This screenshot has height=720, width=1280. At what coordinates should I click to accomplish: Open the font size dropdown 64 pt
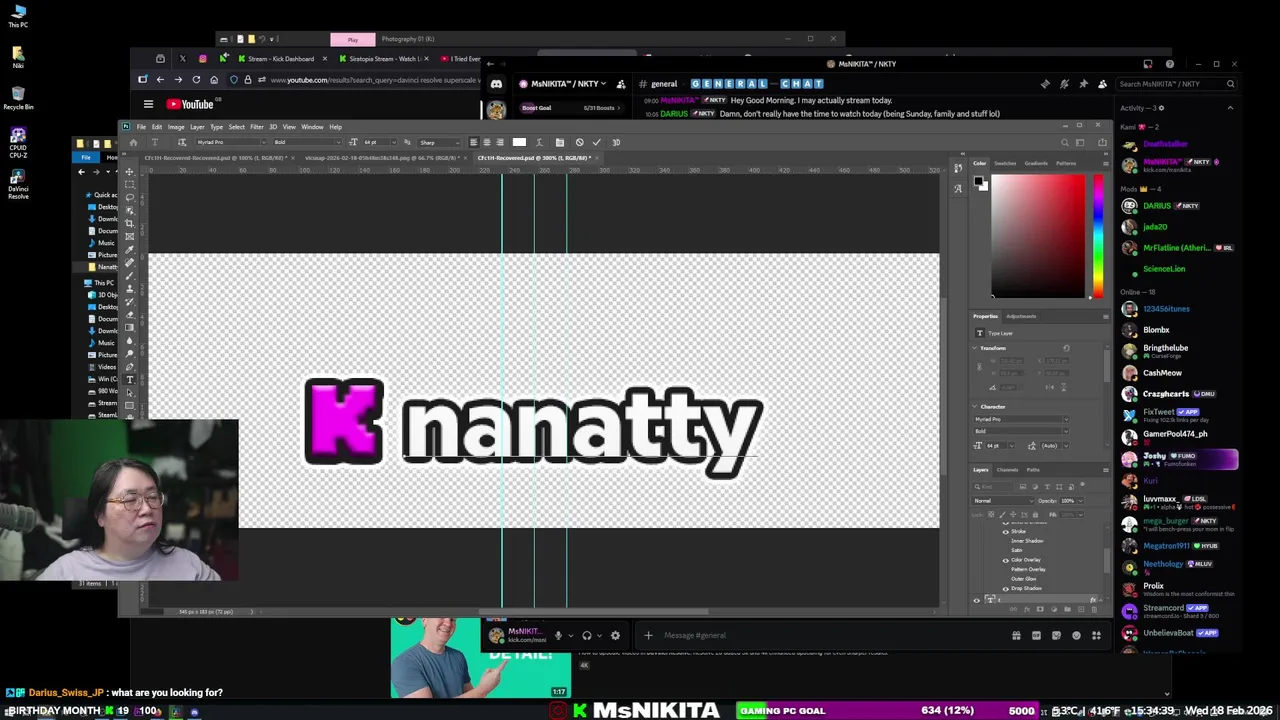coord(380,142)
